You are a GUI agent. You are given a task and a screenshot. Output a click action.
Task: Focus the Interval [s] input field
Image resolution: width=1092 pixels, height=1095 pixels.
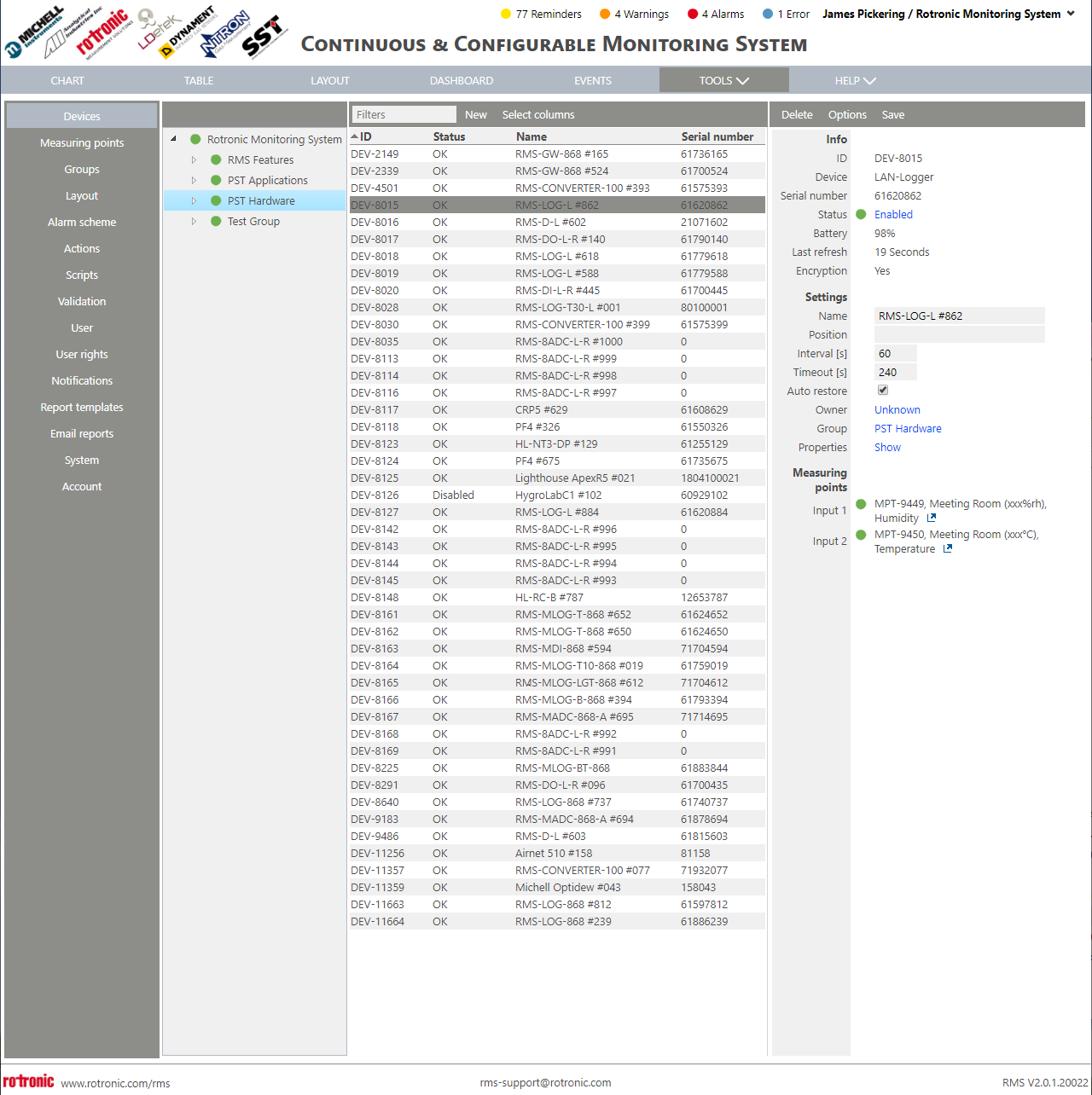tap(896, 353)
